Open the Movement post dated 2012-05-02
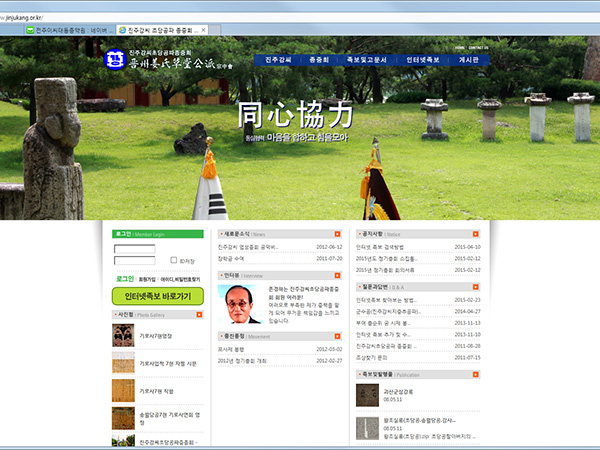The image size is (600, 450). (x=231, y=349)
